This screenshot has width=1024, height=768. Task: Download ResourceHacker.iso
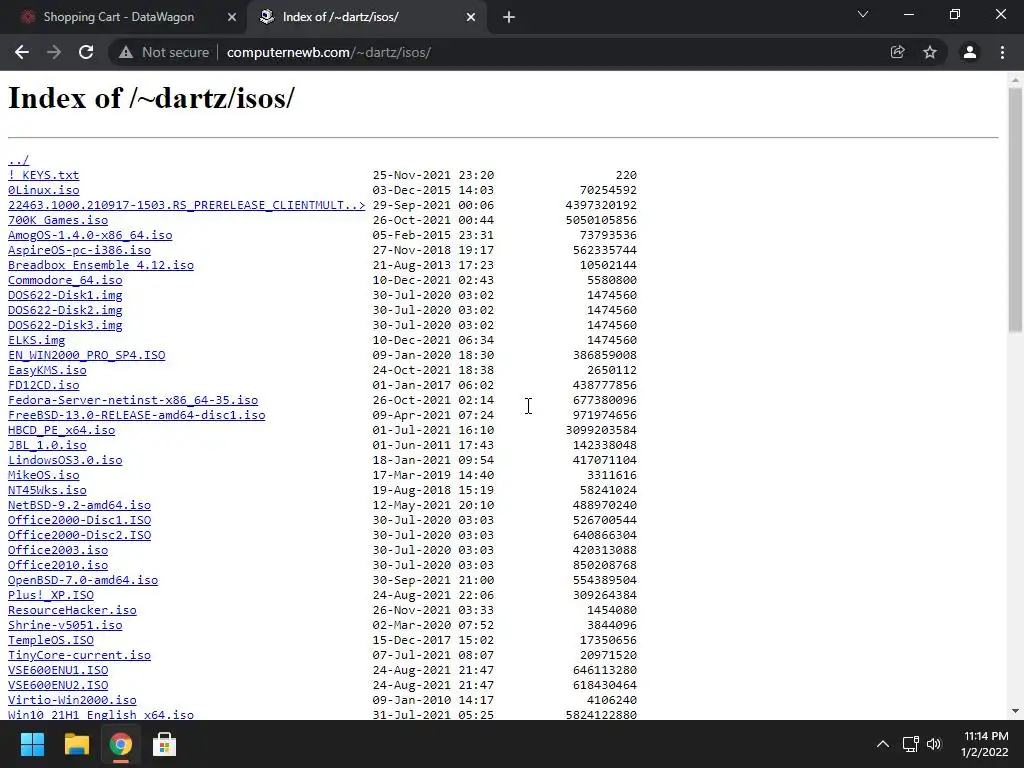72,611
